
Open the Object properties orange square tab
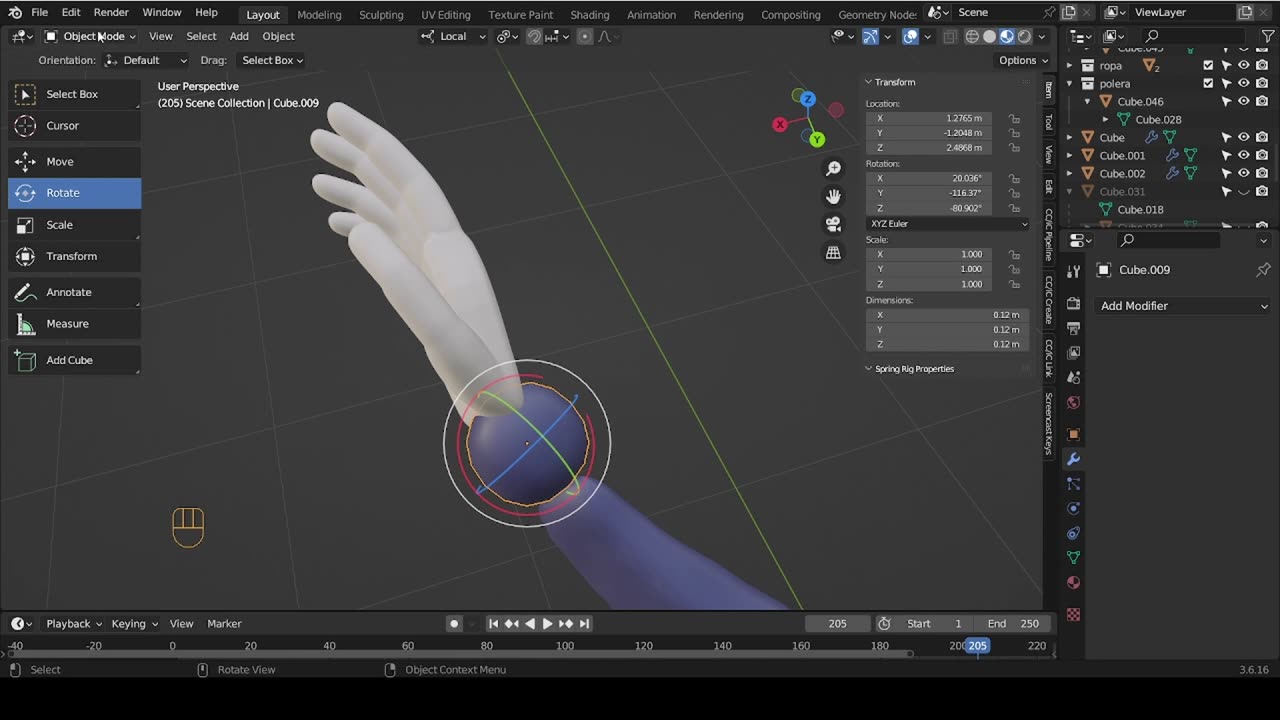tap(1073, 434)
